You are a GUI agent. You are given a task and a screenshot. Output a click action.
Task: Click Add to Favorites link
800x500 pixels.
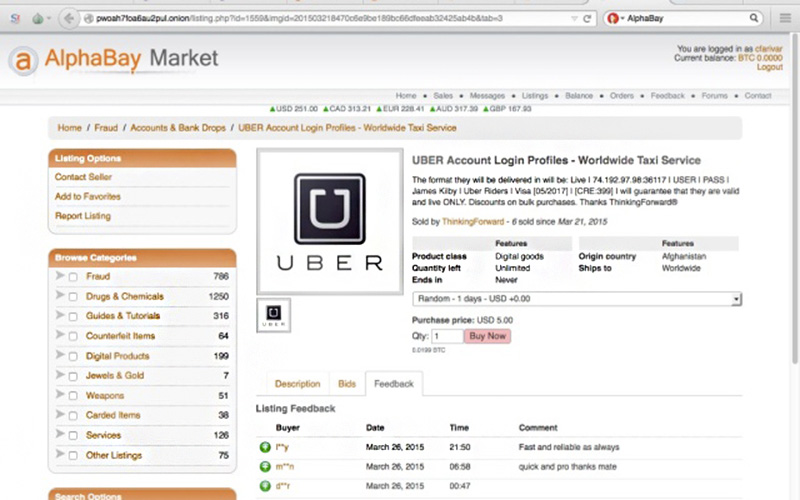click(88, 196)
